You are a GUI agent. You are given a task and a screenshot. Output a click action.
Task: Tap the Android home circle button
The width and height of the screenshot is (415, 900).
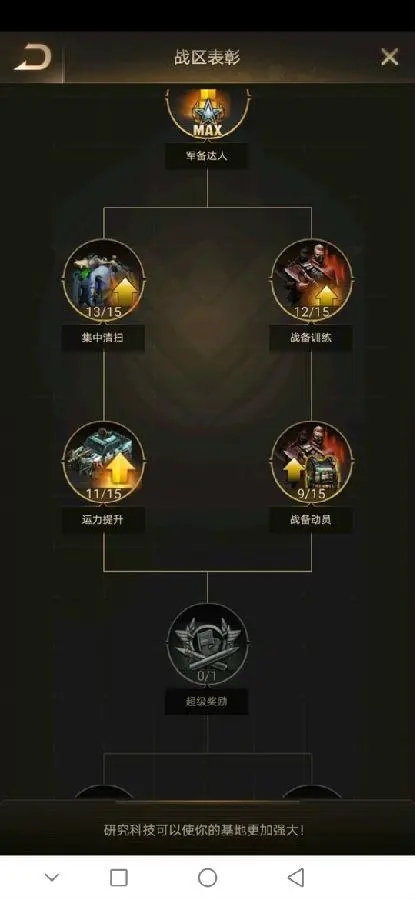tap(207, 877)
